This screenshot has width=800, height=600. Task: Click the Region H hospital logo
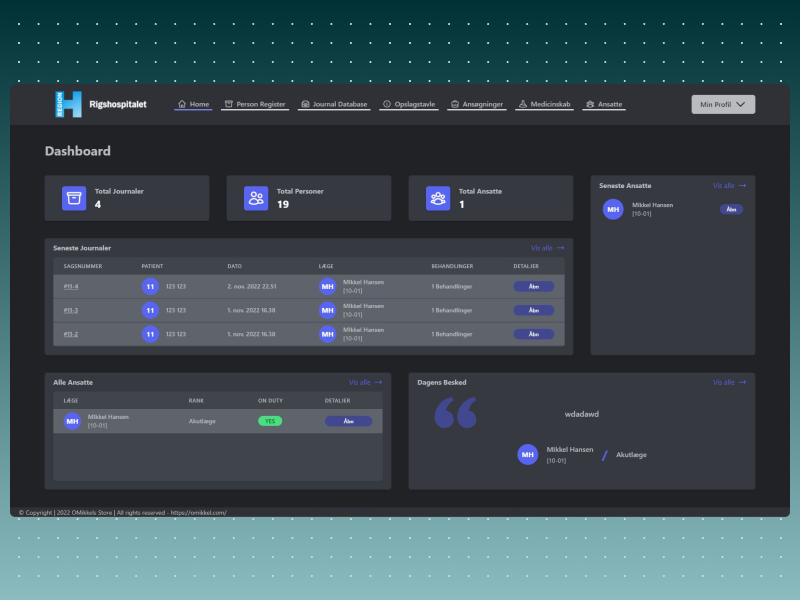click(68, 104)
